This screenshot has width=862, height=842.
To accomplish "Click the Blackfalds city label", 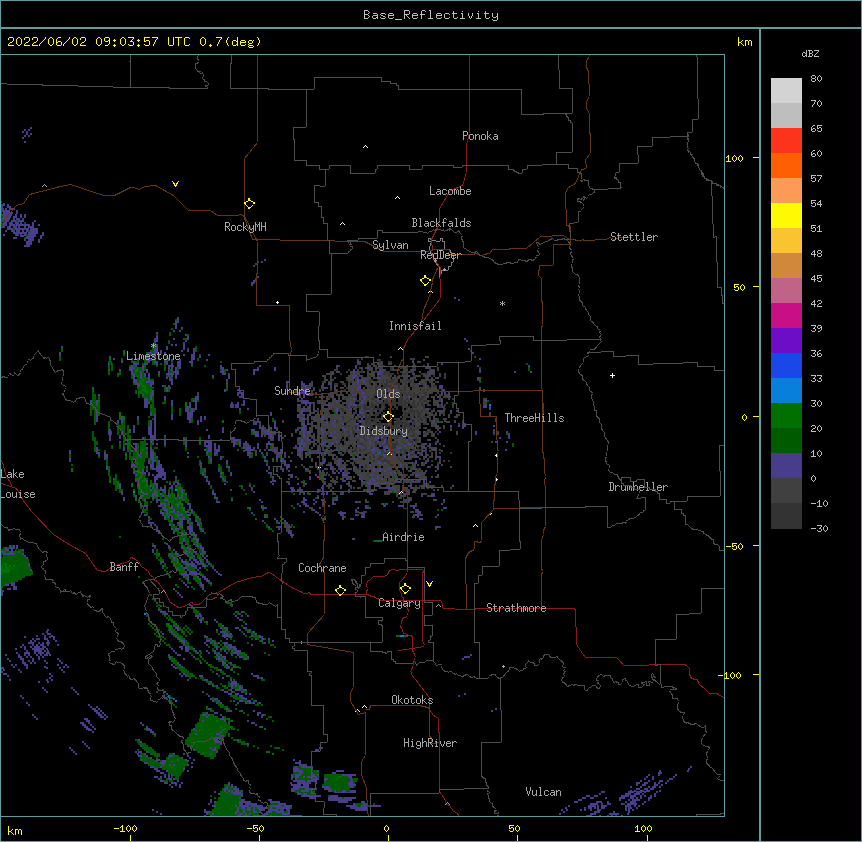I will click(x=441, y=223).
